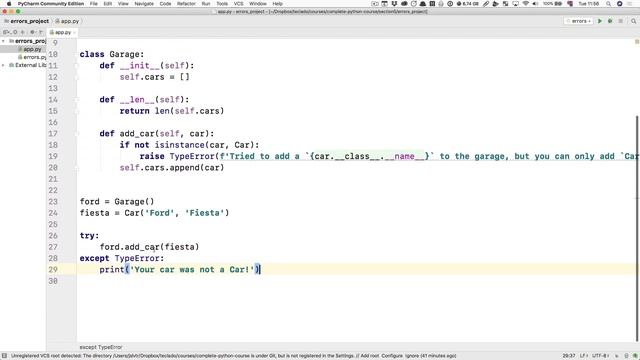Close the app.py editor tab
Image resolution: width=640 pixels, height=360 pixels.
coord(74,32)
